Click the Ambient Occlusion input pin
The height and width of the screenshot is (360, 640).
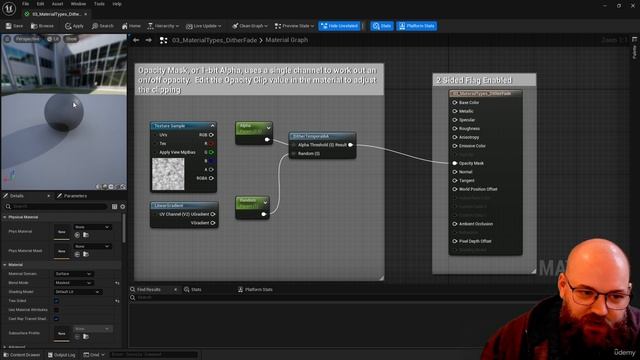(455, 224)
